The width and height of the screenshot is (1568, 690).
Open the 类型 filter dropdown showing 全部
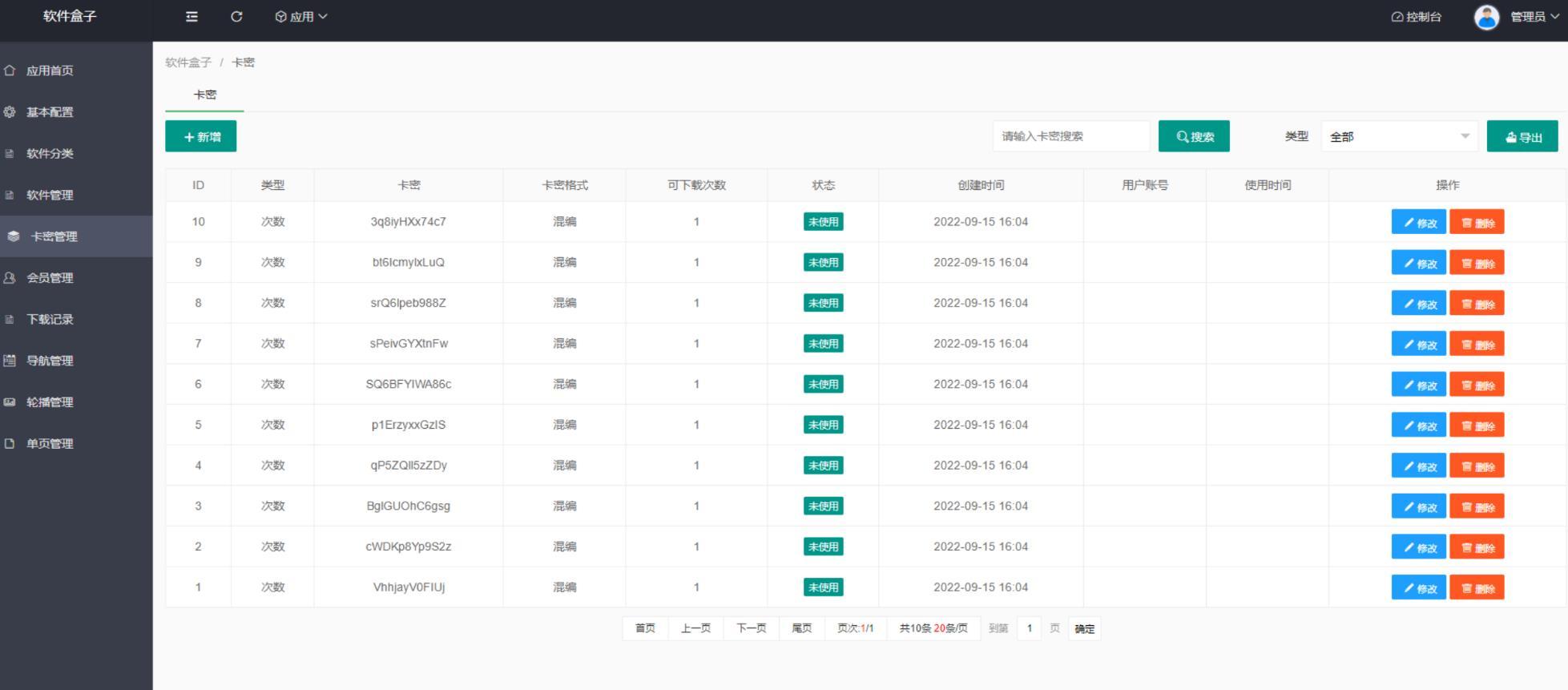pyautogui.click(x=1399, y=137)
